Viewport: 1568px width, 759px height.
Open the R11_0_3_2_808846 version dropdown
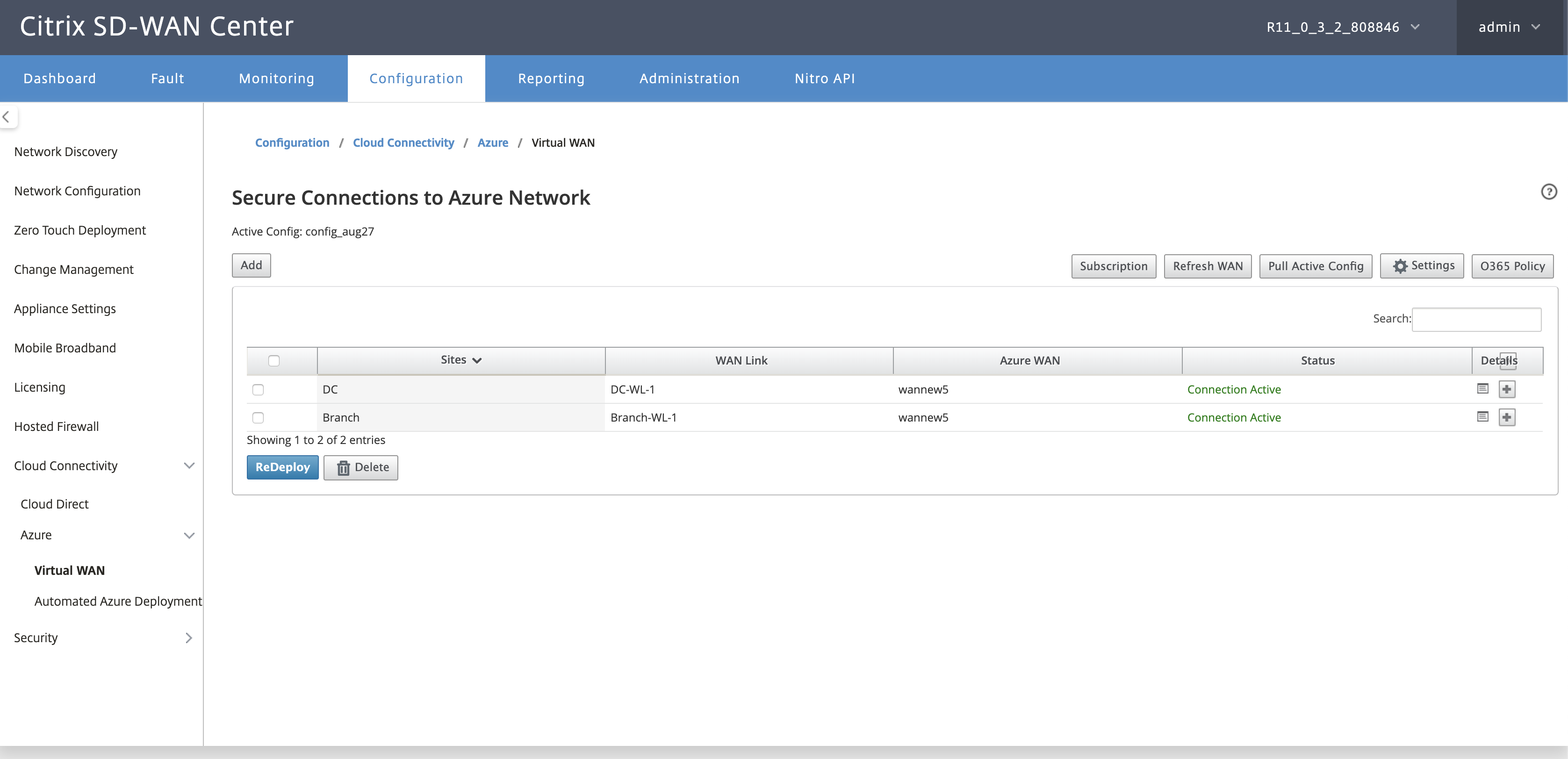coord(1344,28)
